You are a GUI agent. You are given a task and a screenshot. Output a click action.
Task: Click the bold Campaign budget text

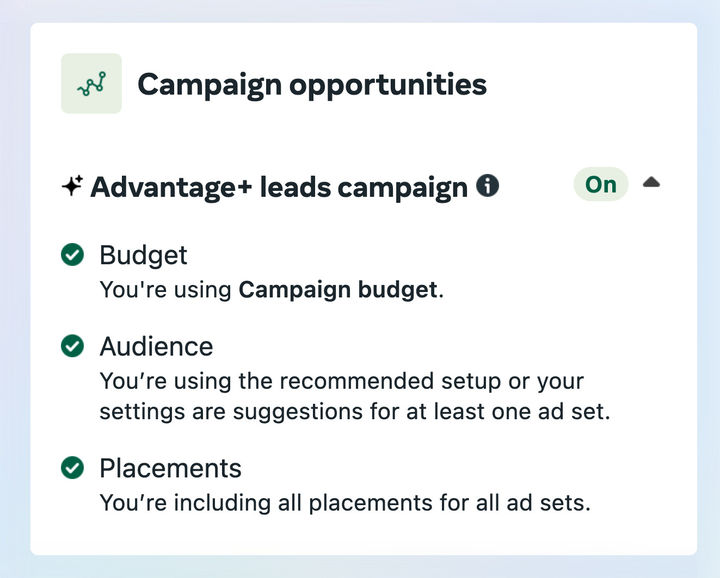pyautogui.click(x=337, y=290)
